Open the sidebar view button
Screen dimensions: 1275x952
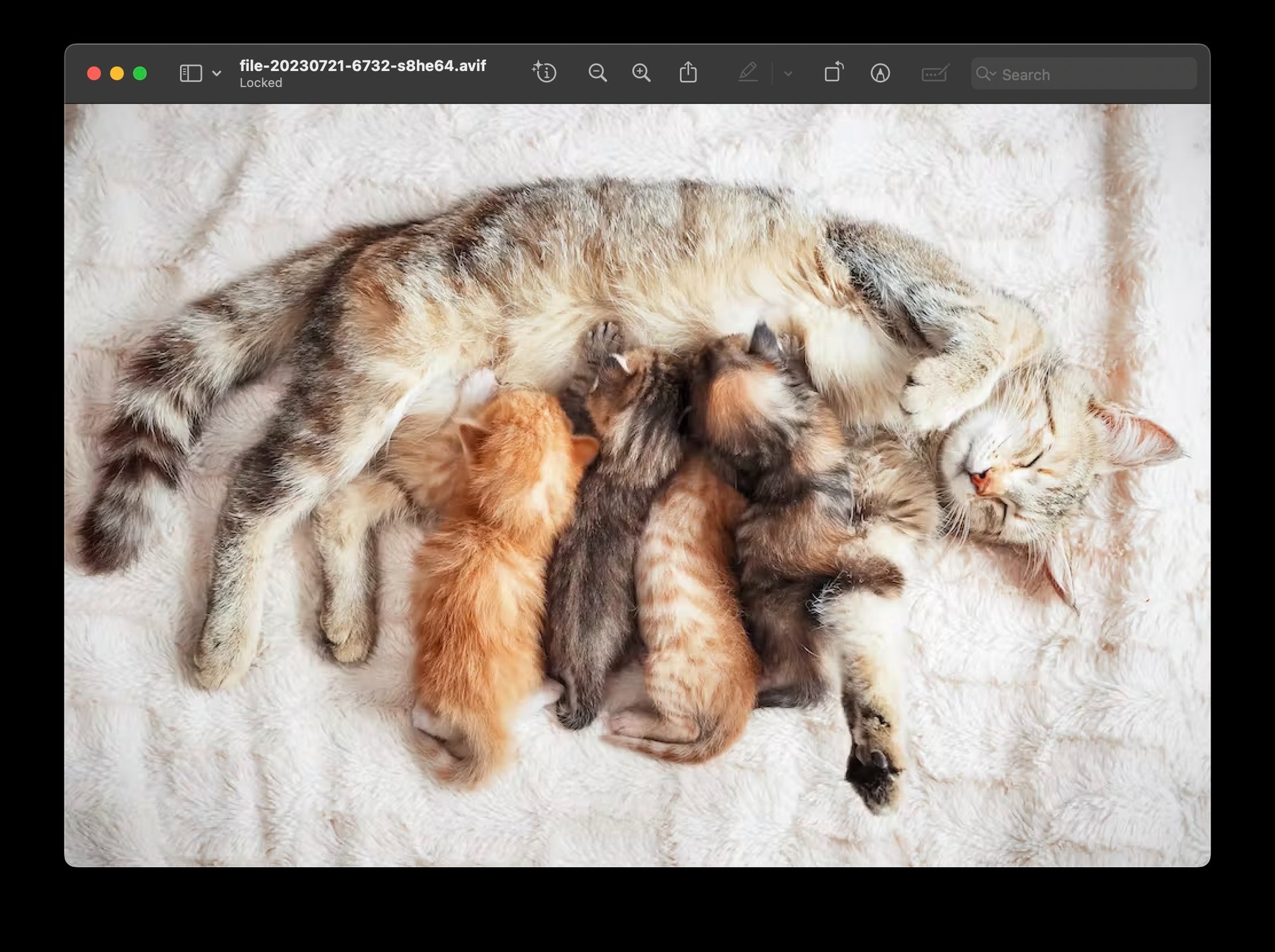point(191,73)
